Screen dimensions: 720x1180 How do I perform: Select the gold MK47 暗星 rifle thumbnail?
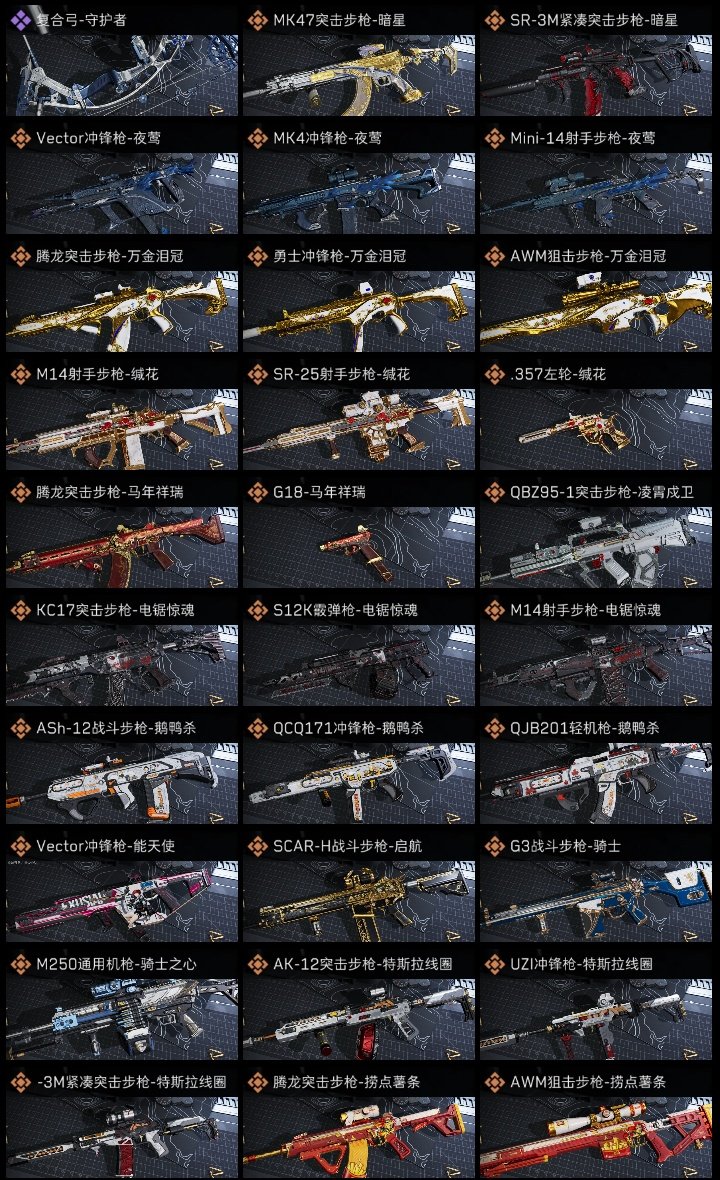tap(359, 75)
